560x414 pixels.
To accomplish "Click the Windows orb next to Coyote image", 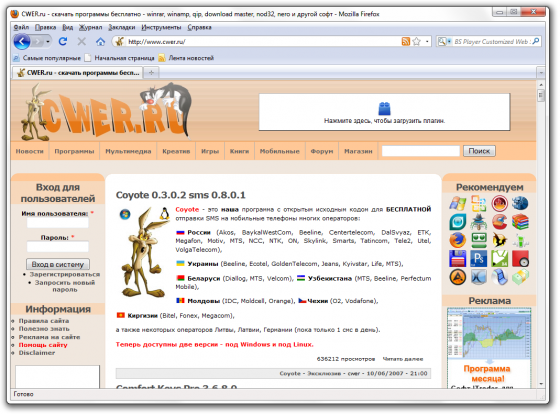I will click(x=125, y=214).
